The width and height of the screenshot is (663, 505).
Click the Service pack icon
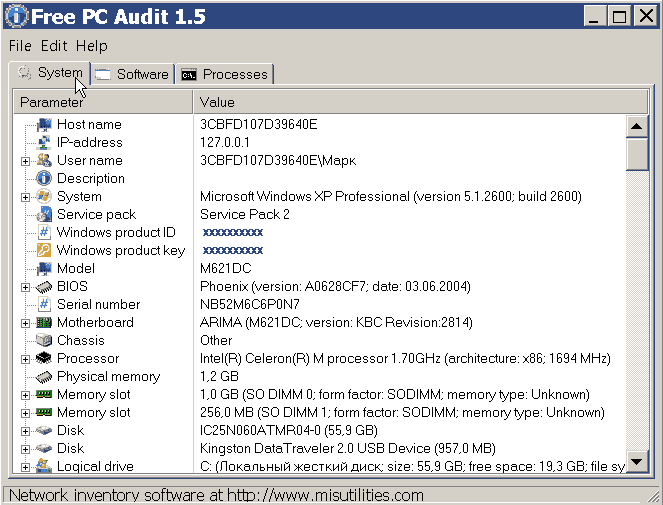pos(44,214)
